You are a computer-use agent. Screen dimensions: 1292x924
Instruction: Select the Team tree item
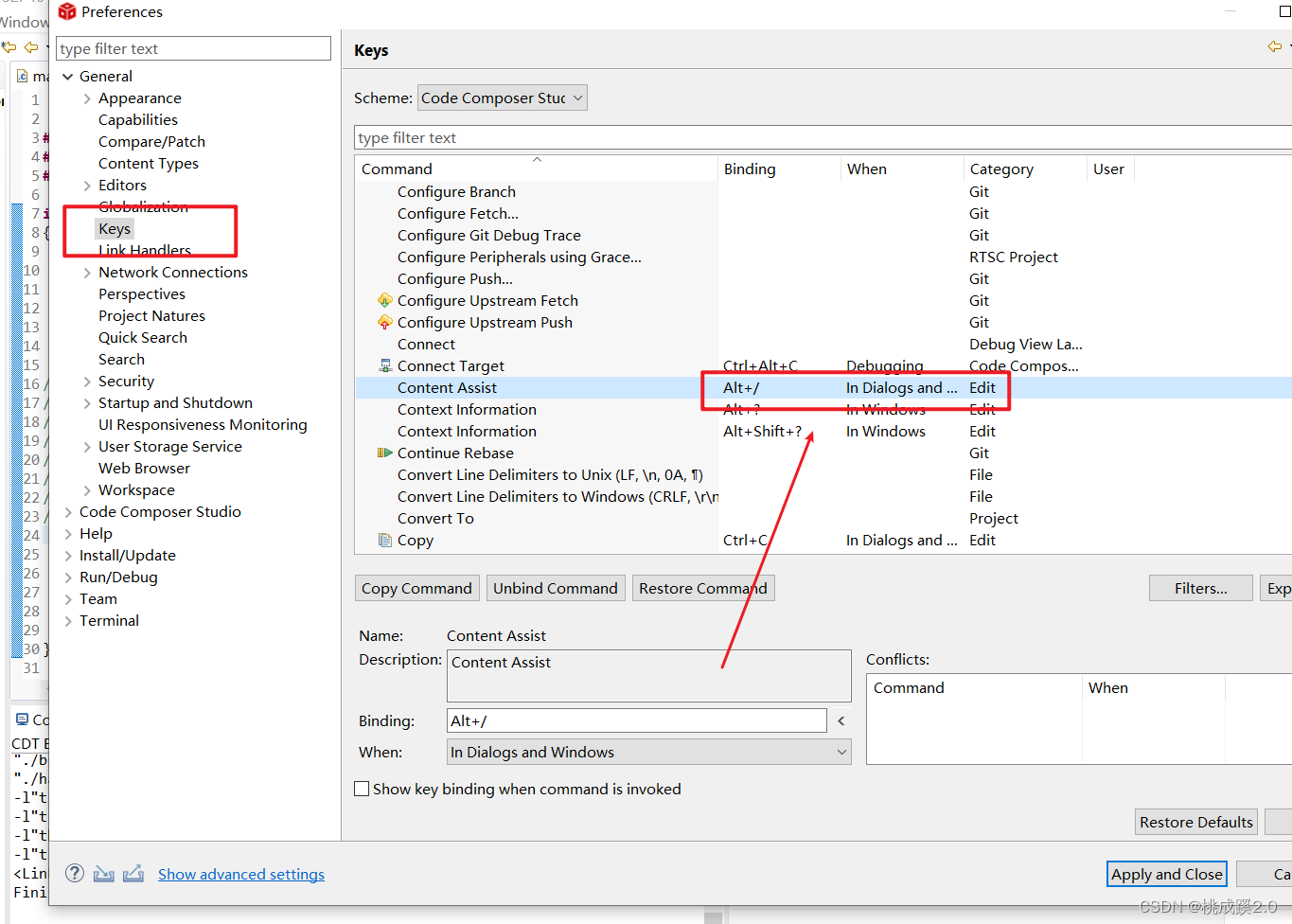pos(98,598)
